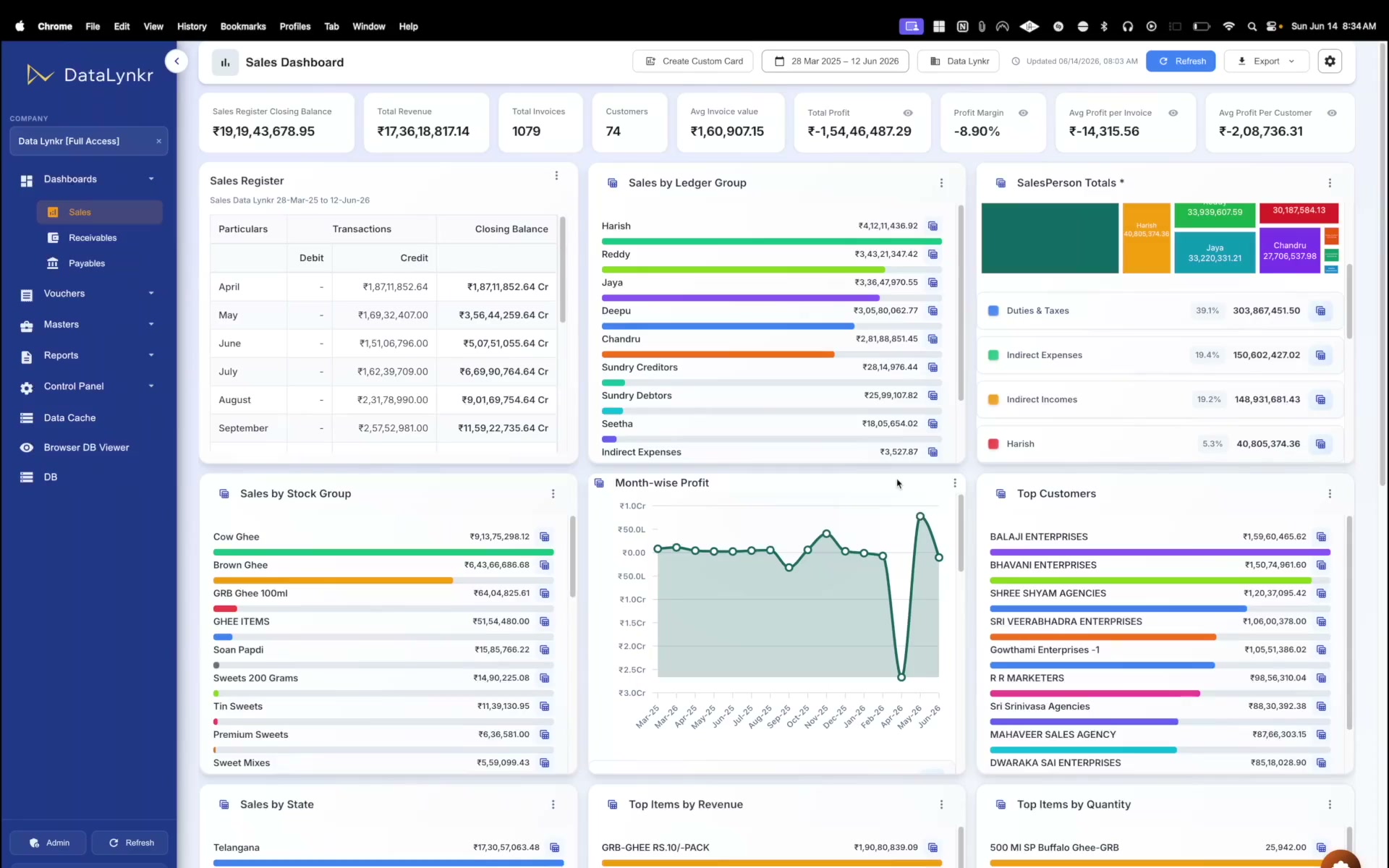This screenshot has width=1389, height=868.
Task: Expand the Masters sidebar section
Action: (88, 325)
